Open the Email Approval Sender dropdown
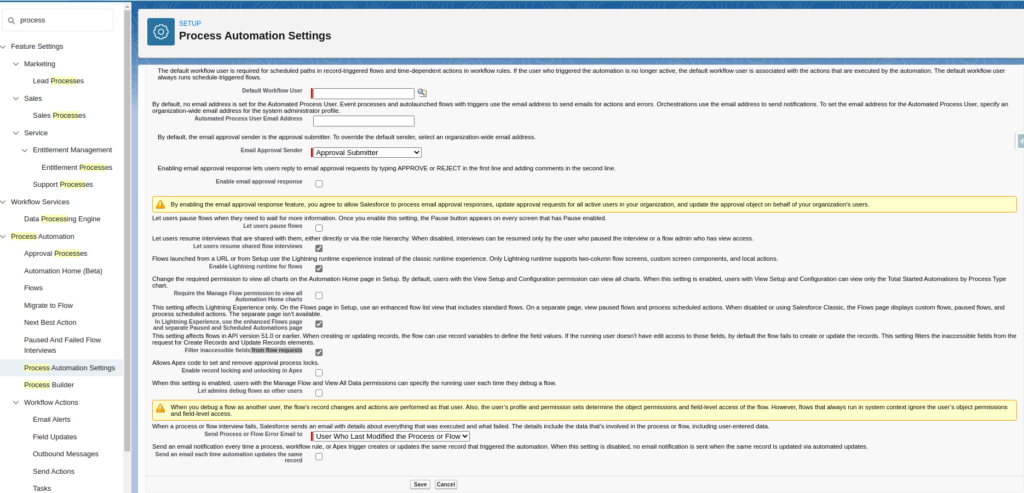 click(x=366, y=152)
